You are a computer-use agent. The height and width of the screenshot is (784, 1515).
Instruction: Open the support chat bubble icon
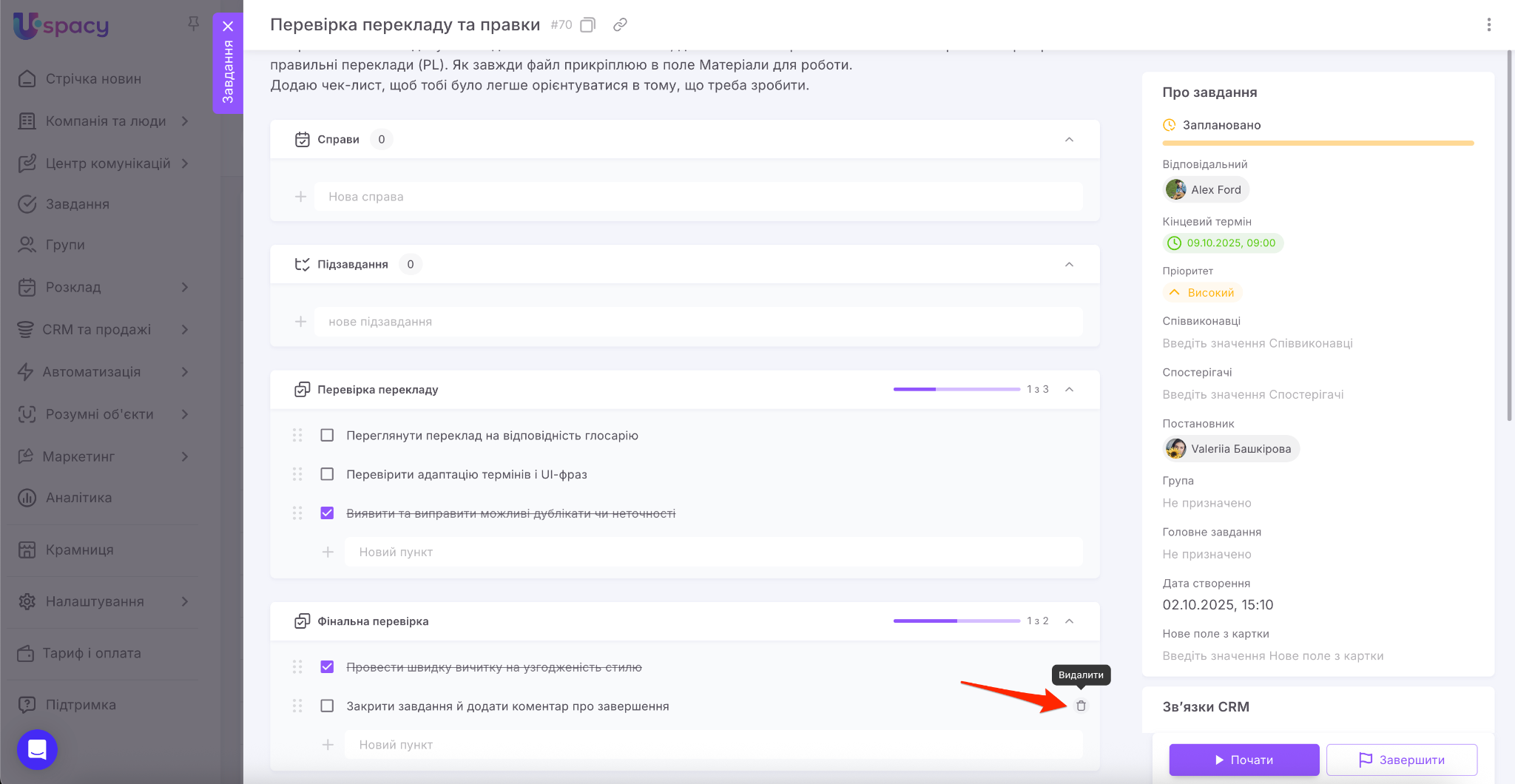pyautogui.click(x=37, y=749)
